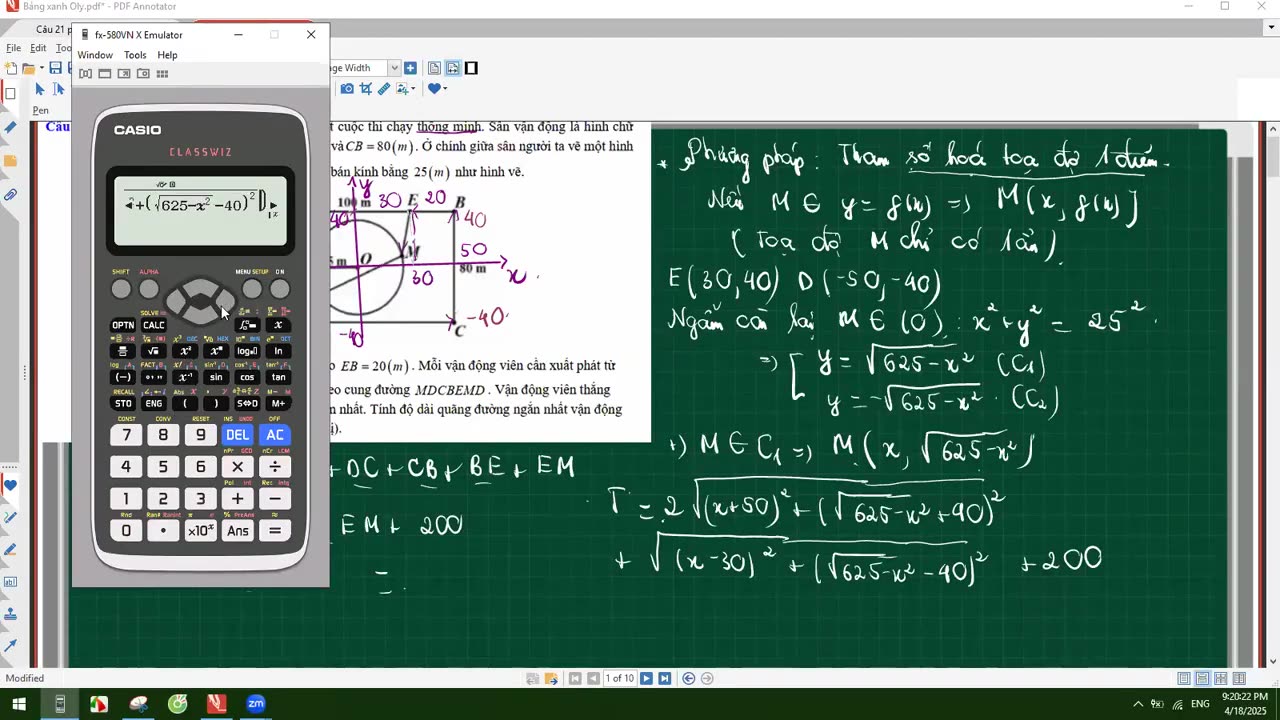Screen dimensions: 1280x720
Task: Click the plus key on calculator
Action: pyautogui.click(x=238, y=499)
